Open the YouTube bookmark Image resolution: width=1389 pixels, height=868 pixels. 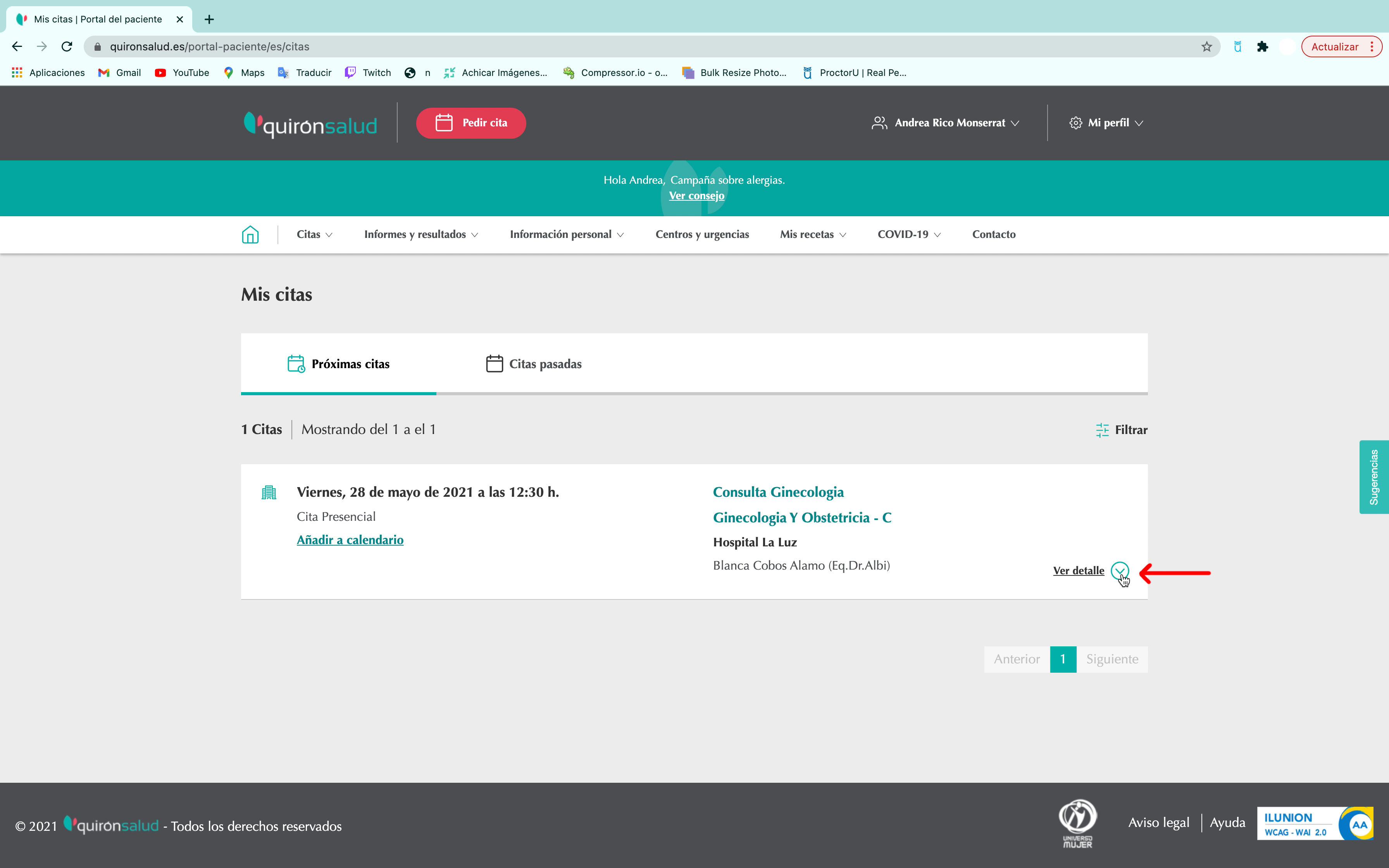[182, 73]
